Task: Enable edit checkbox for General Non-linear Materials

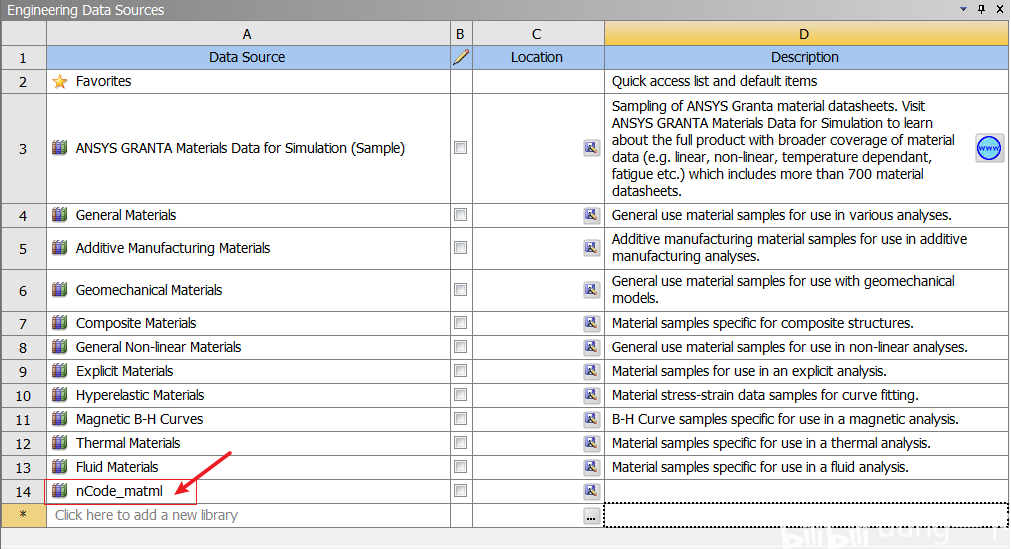Action: tap(460, 346)
